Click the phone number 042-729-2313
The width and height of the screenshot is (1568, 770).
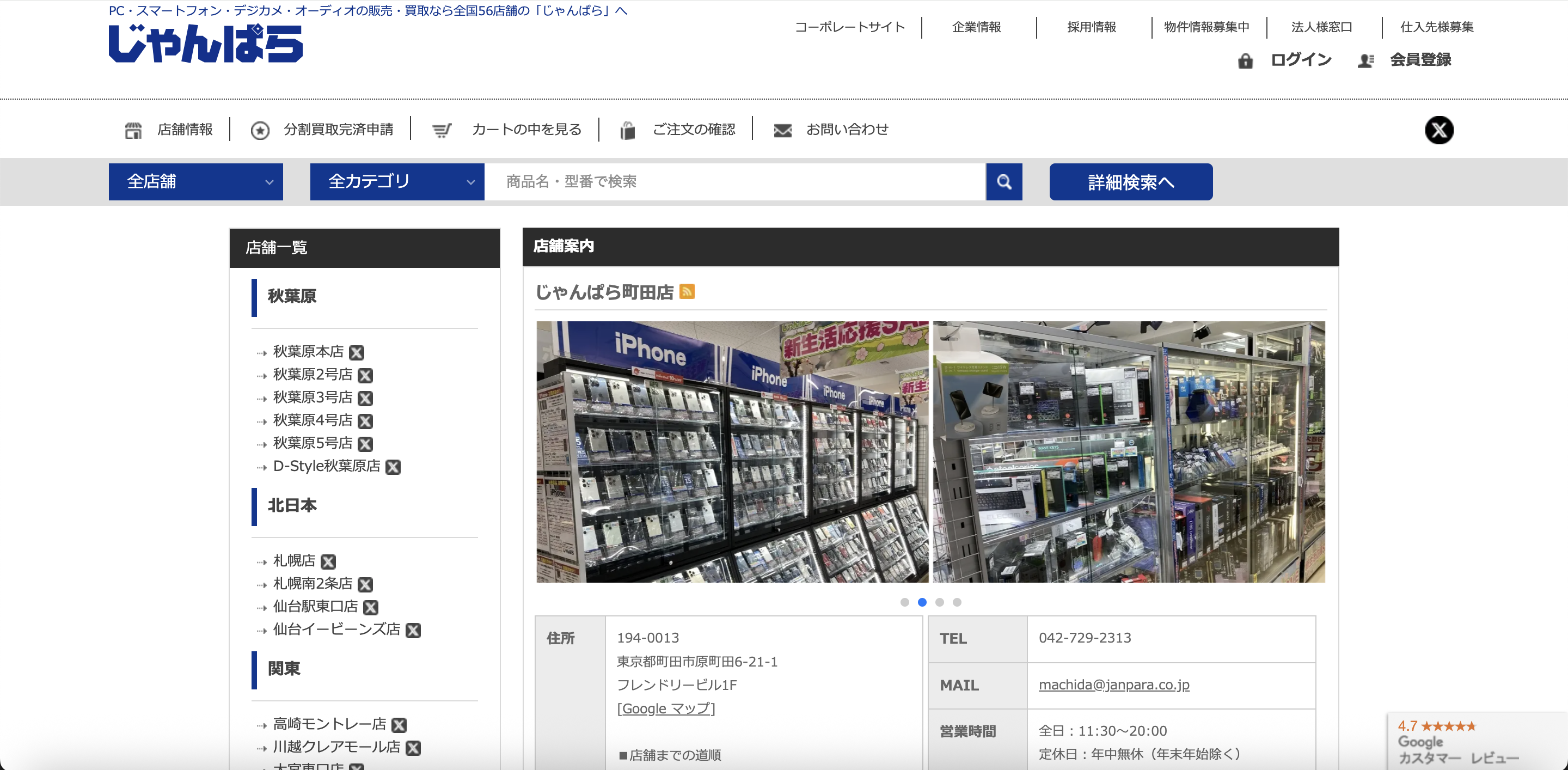pyautogui.click(x=1085, y=638)
